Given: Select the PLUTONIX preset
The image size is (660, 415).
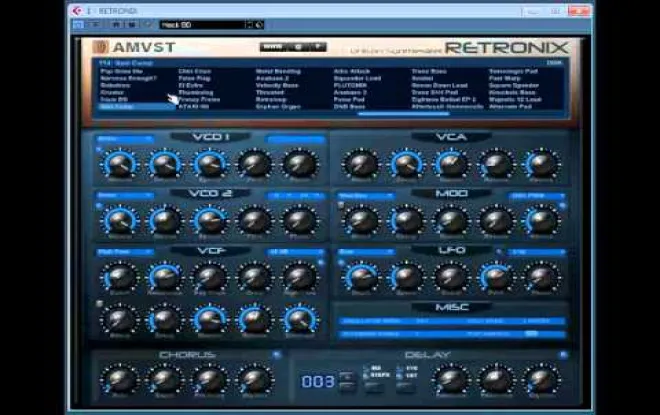Looking at the screenshot, I should (350, 85).
